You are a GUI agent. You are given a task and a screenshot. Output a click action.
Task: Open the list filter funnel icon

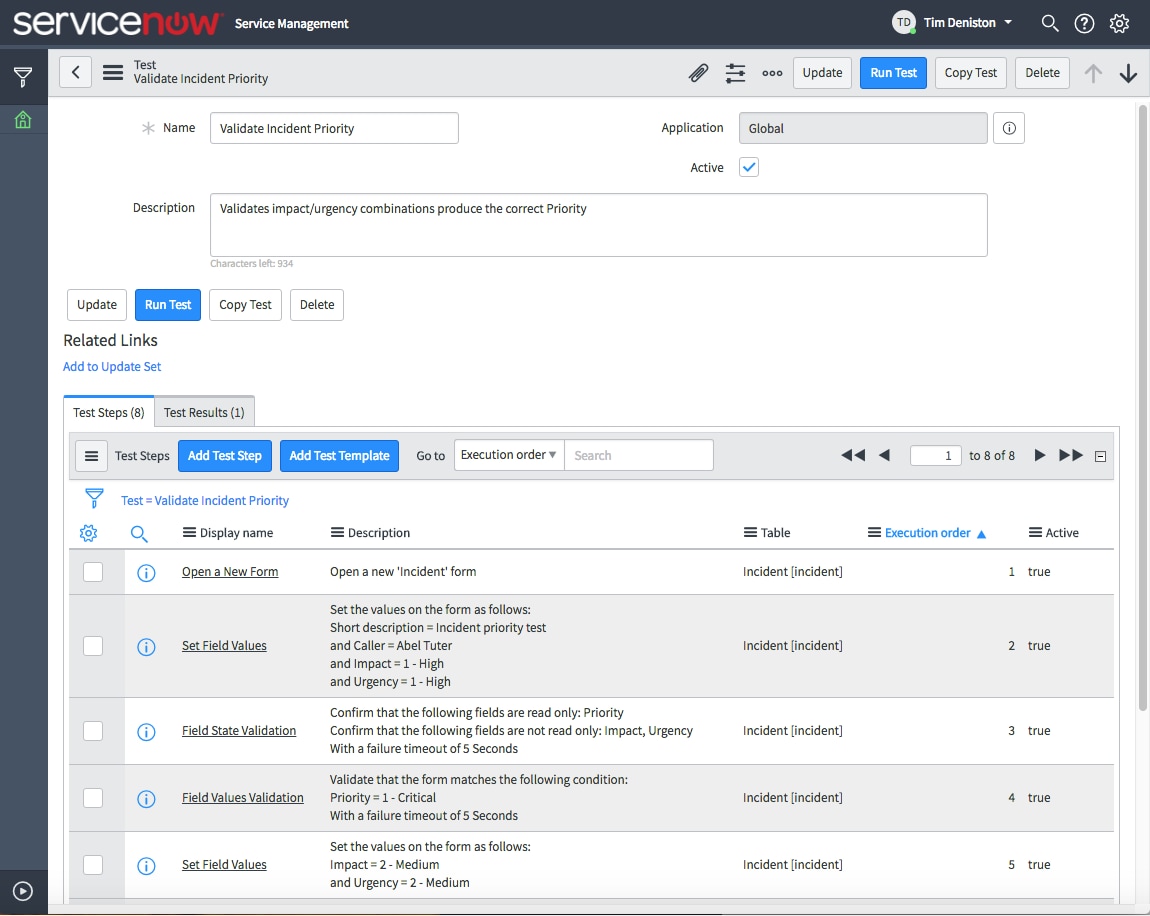click(x=94, y=498)
